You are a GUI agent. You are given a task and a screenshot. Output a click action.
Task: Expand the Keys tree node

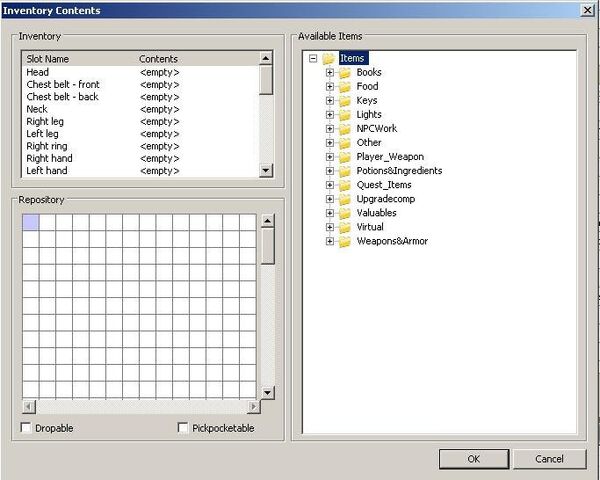[329, 101]
